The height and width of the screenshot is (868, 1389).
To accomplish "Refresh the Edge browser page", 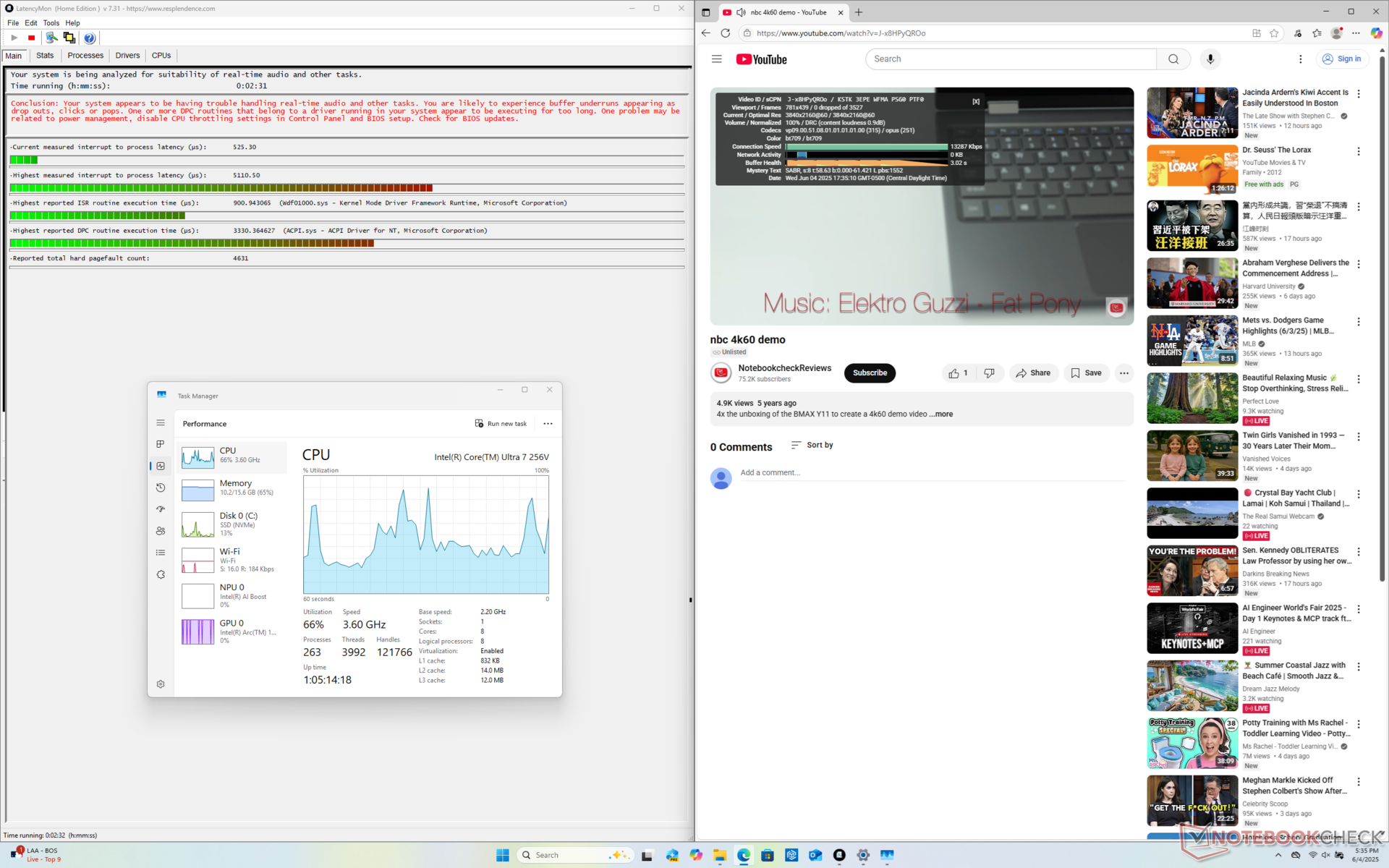I will [x=726, y=33].
